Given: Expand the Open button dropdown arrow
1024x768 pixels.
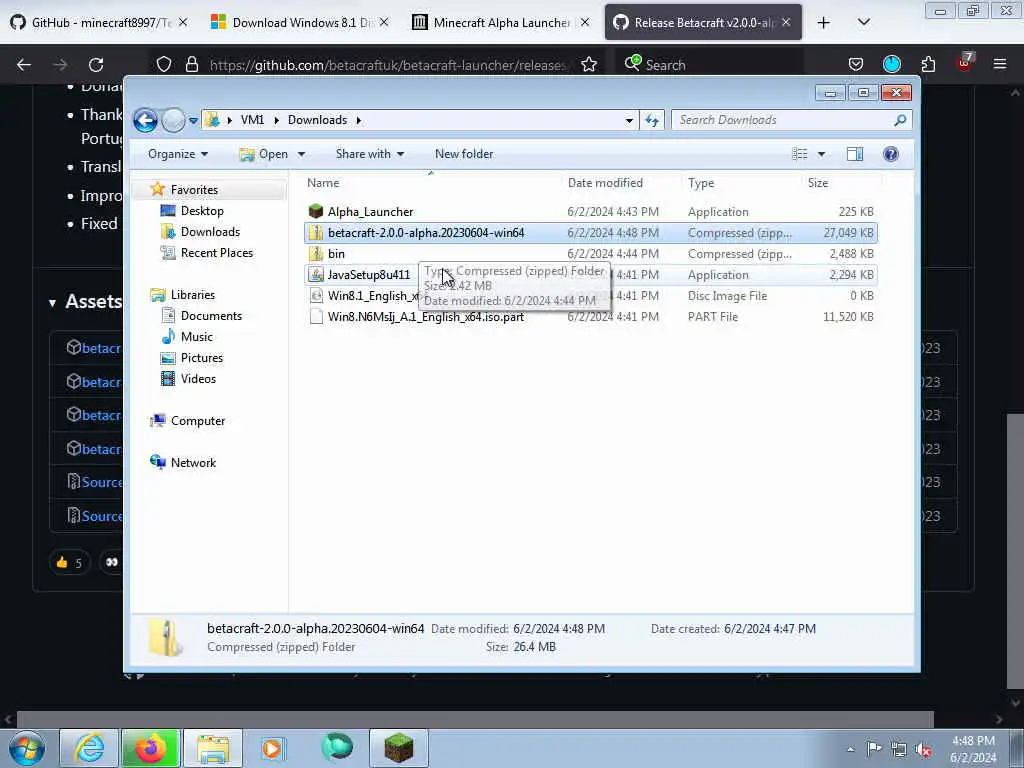Looking at the screenshot, I should pos(301,154).
